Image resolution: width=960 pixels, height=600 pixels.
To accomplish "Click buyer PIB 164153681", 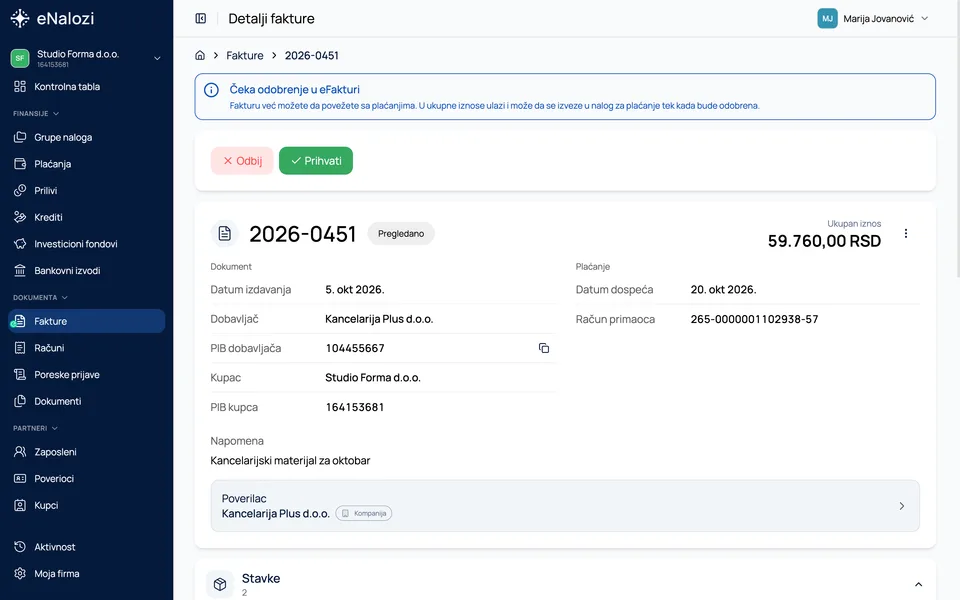I will (x=354, y=407).
